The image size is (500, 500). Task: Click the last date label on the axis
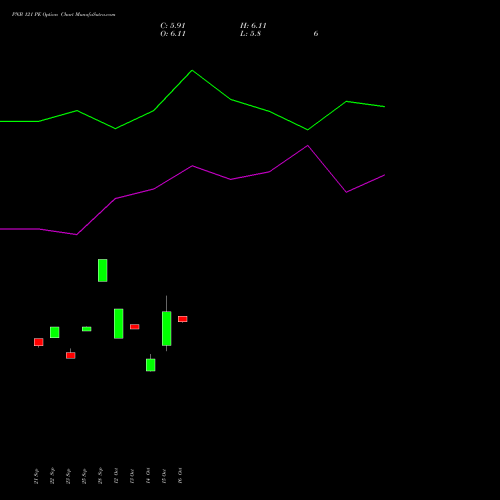180,476
